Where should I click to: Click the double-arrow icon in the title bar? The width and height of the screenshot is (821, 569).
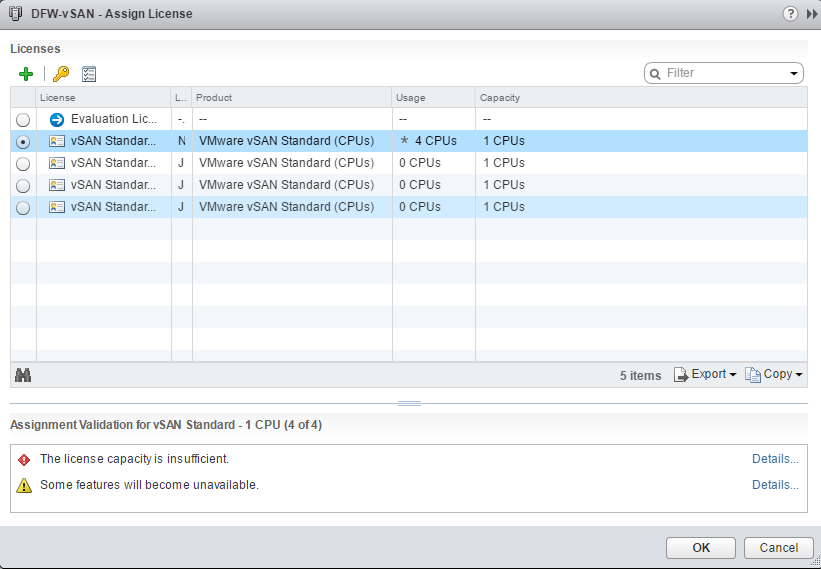click(x=812, y=14)
